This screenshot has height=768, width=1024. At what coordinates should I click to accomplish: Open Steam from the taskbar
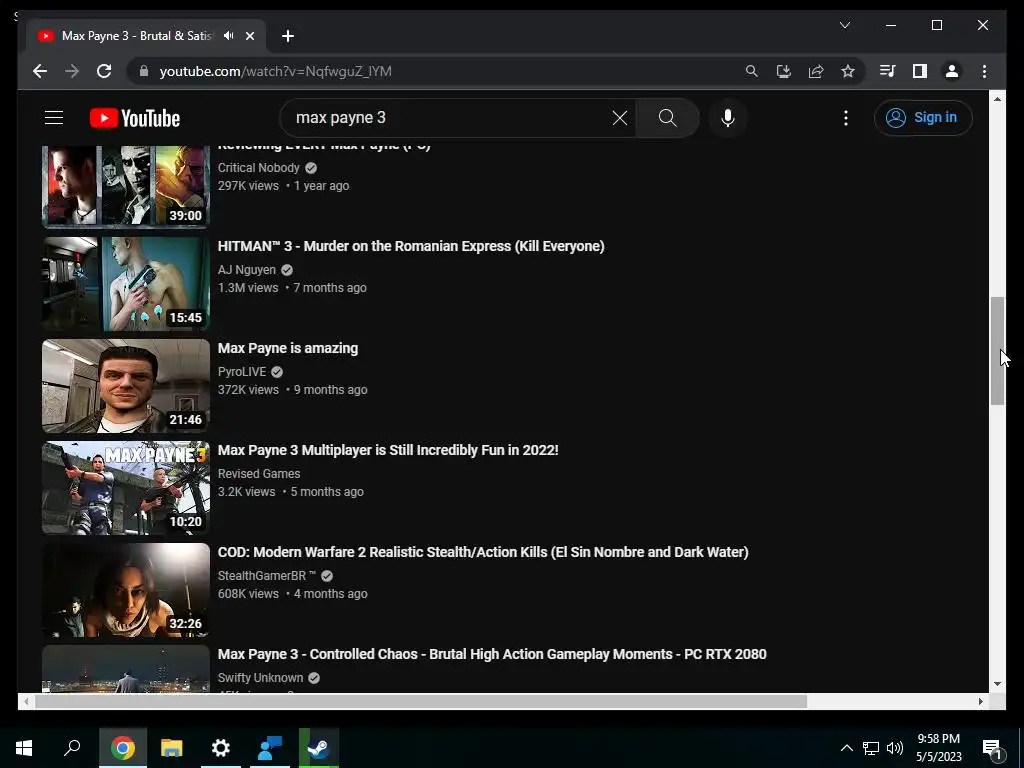[319, 748]
